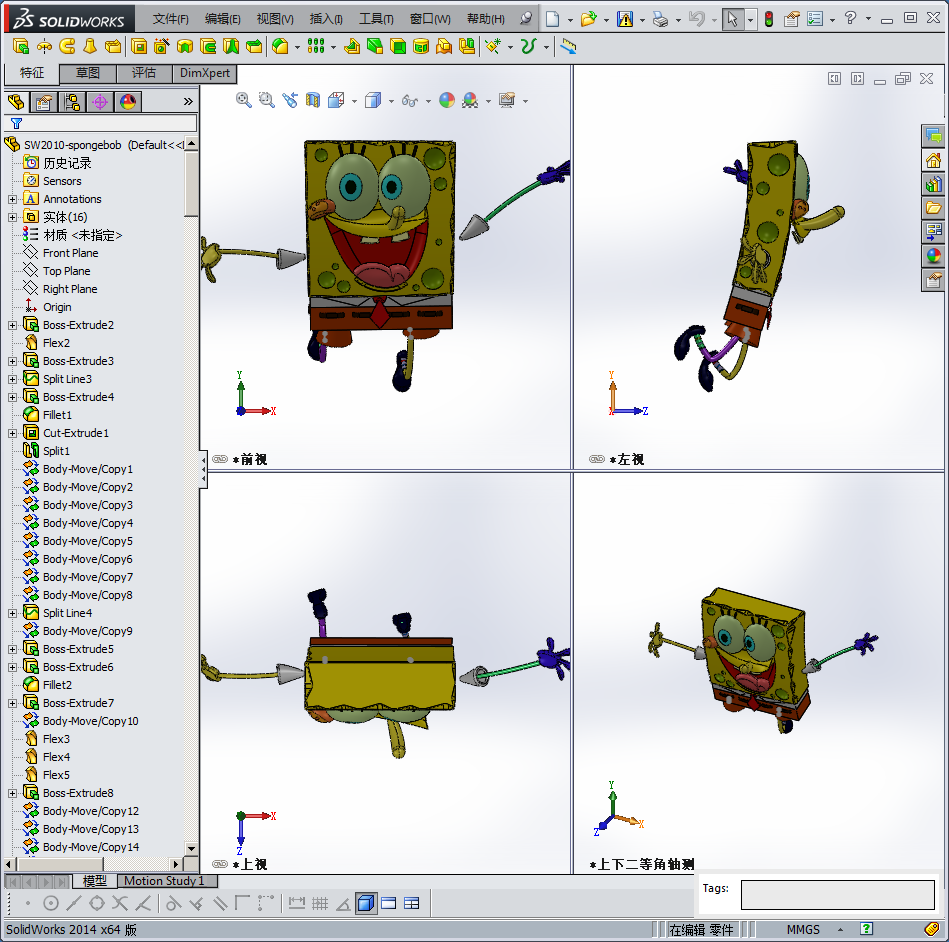949x942 pixels.
Task: Expand the Boss-Extrude2 feature
Action: pos(12,325)
